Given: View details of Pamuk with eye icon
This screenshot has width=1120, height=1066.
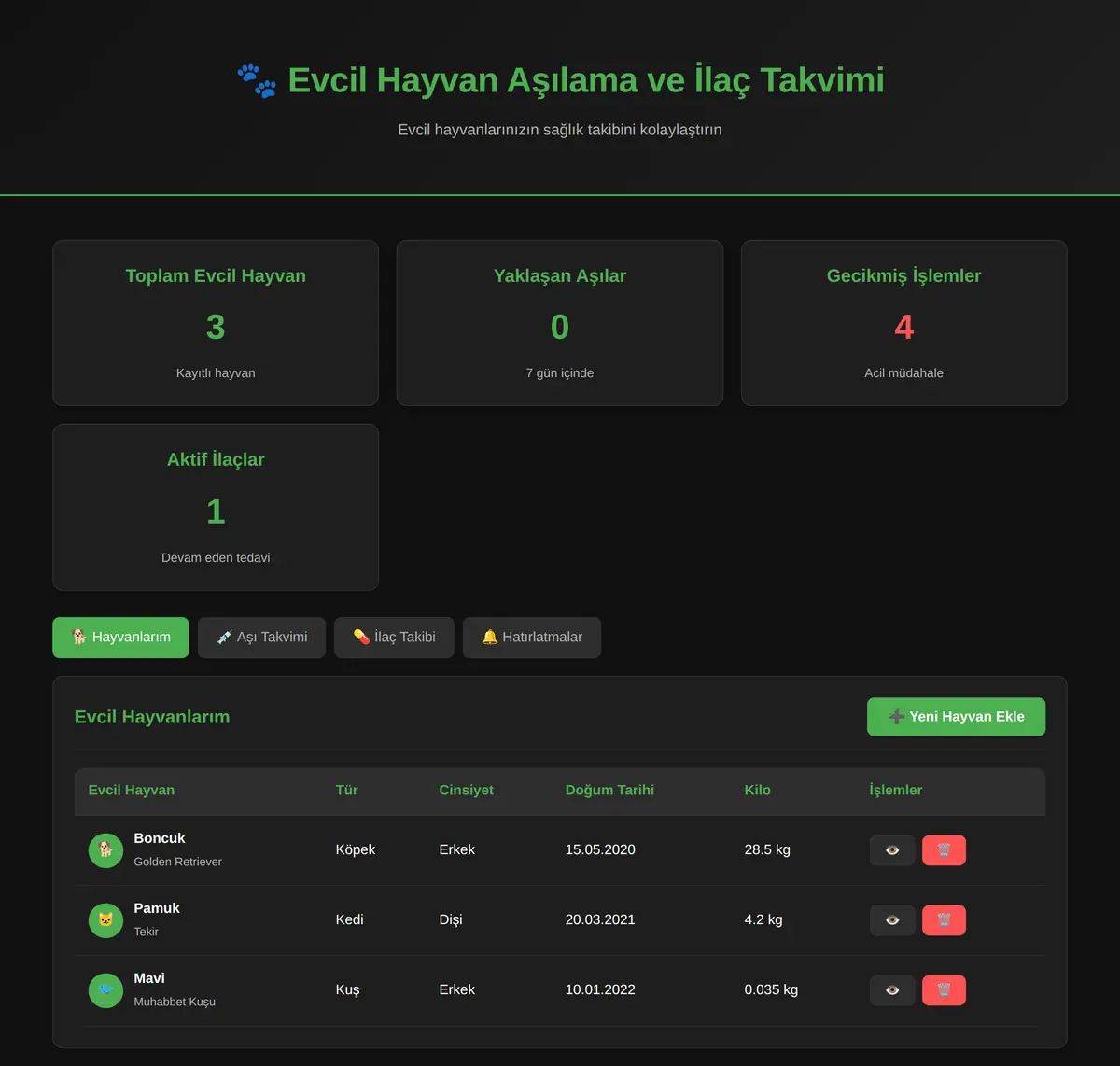Looking at the screenshot, I should click(892, 920).
